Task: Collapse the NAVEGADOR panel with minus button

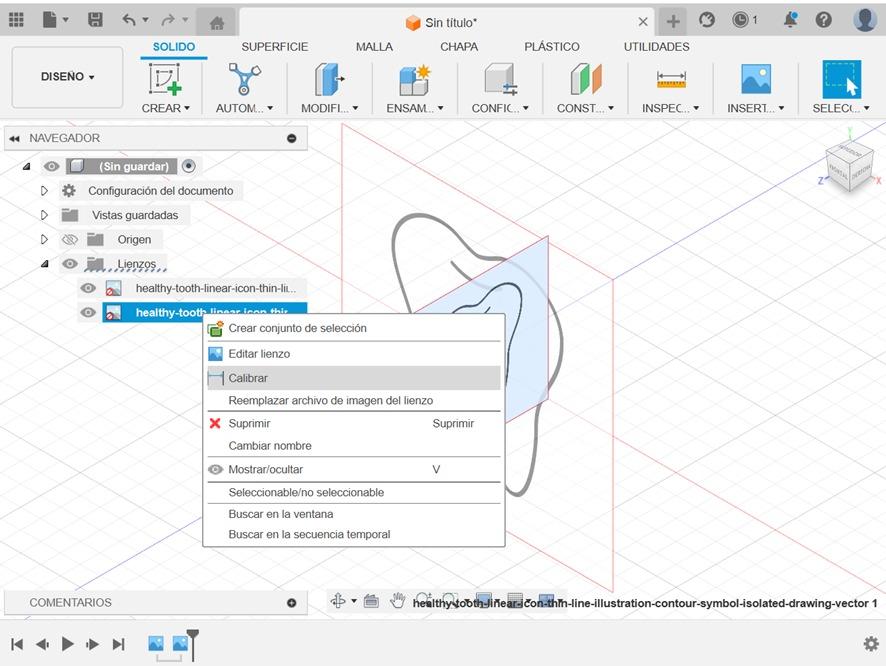Action: (292, 138)
